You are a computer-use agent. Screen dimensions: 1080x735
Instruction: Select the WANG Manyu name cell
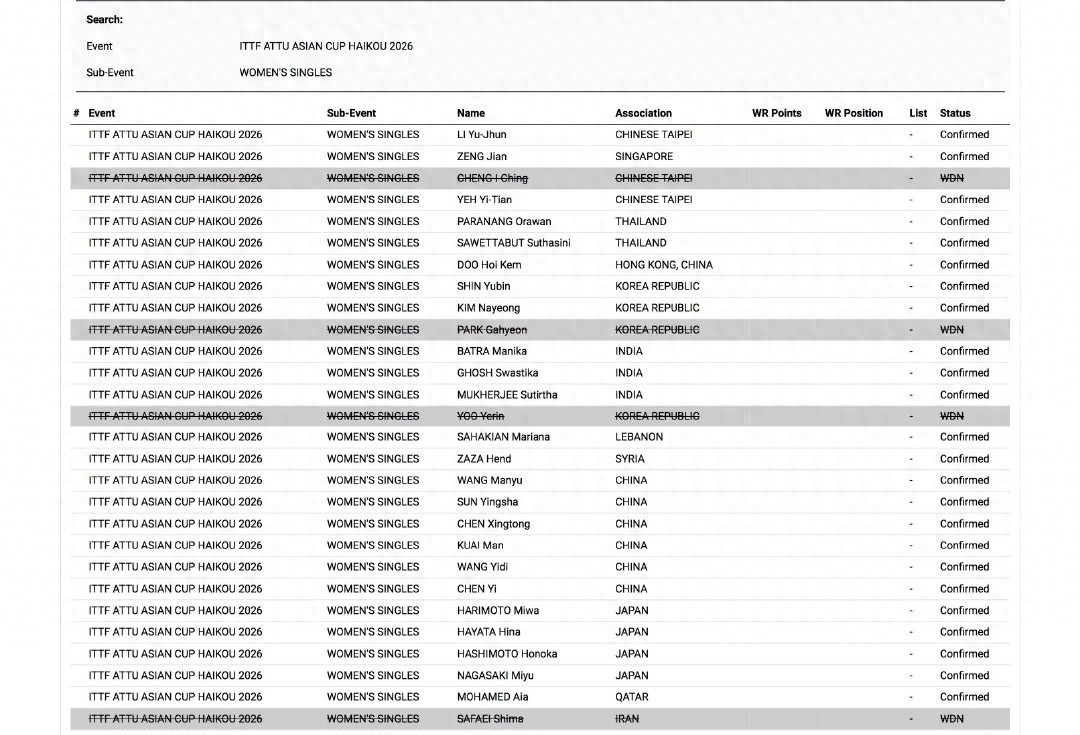coord(489,480)
